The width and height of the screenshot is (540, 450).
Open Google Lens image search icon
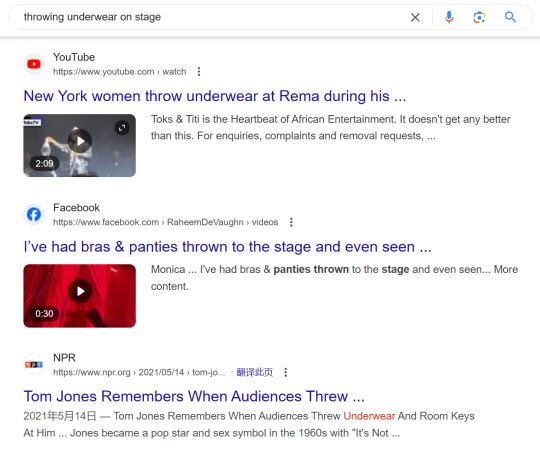tap(479, 17)
